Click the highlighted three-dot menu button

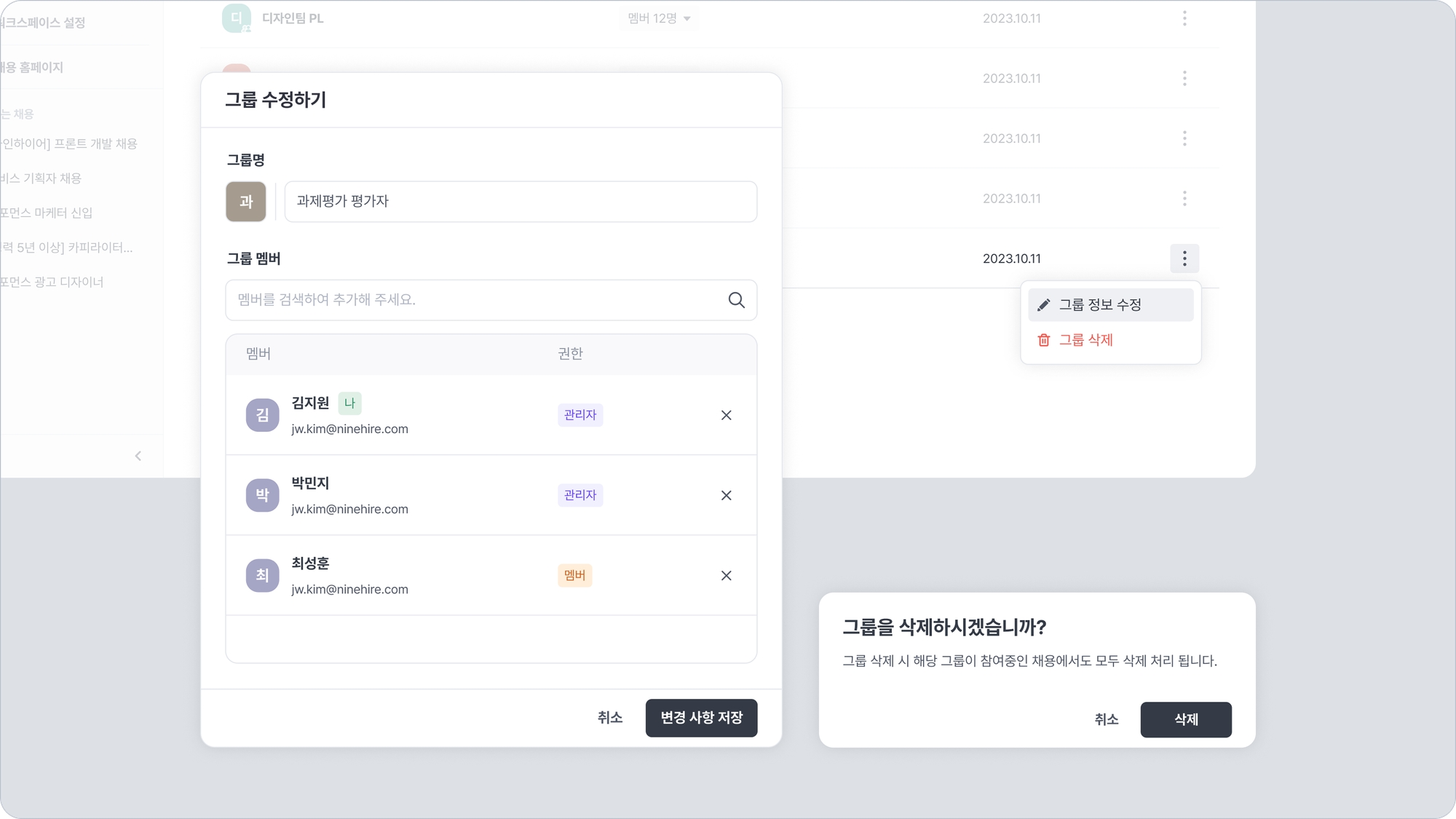click(1184, 258)
